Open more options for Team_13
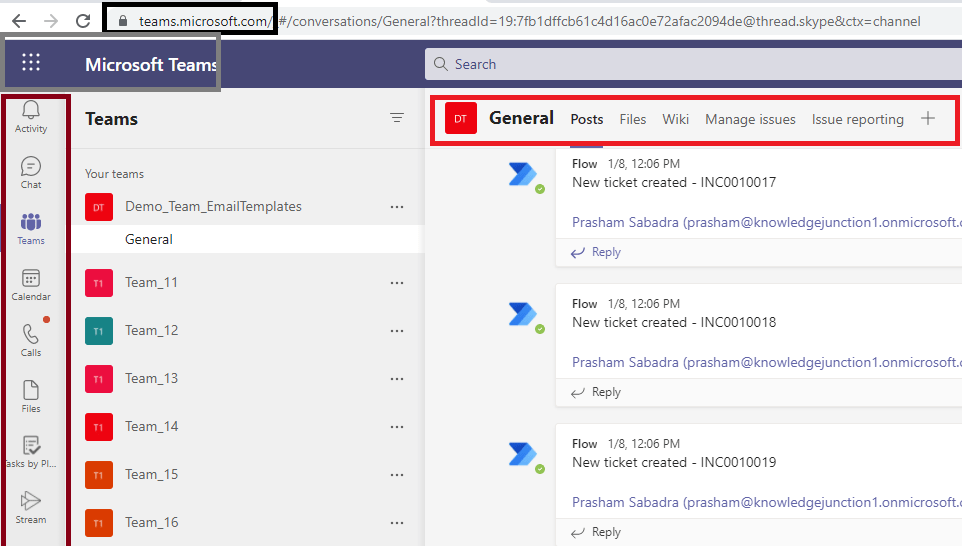This screenshot has height=546, width=962. (397, 379)
